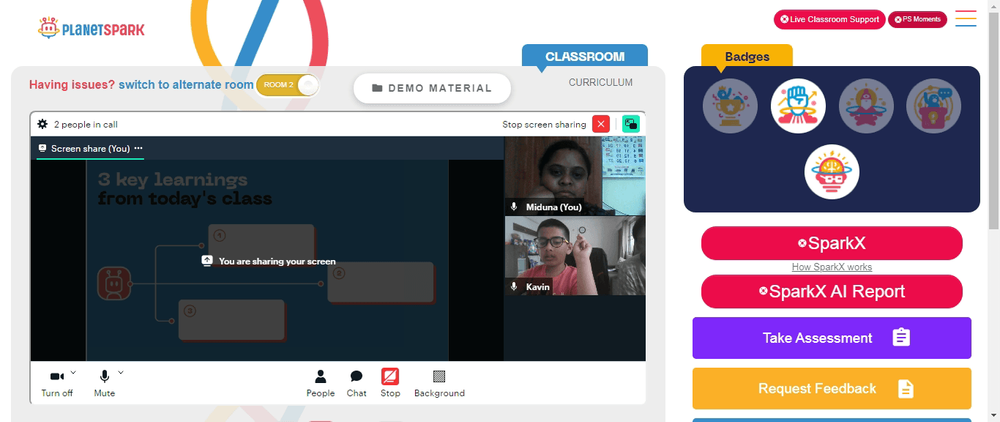
Task: Turn off camera icon
Action: 57,377
